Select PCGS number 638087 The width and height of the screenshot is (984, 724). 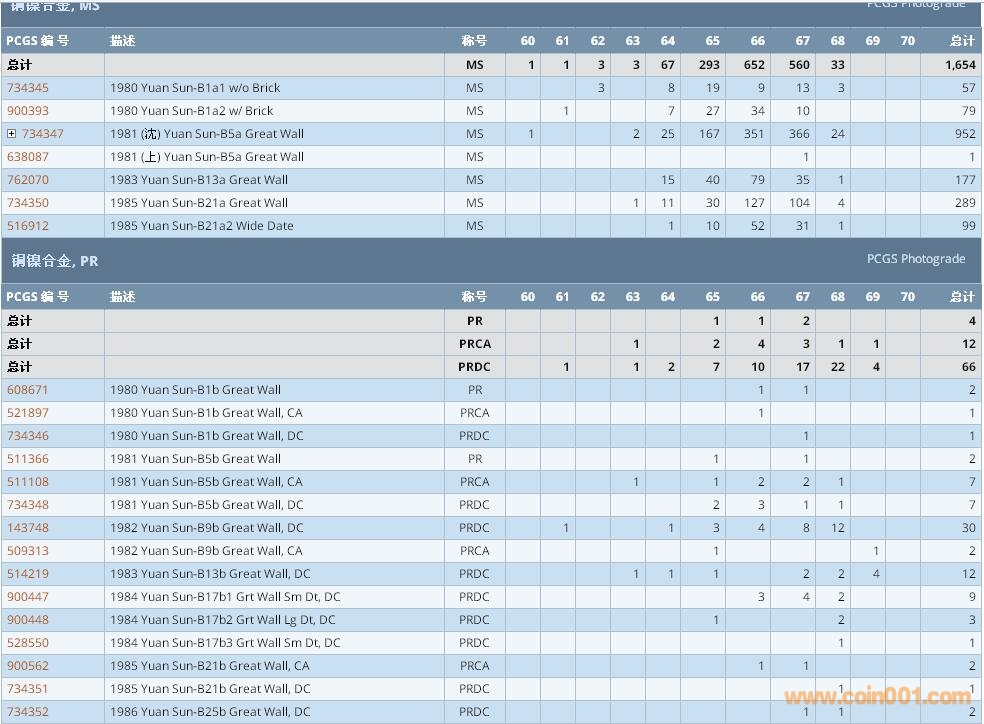point(27,157)
